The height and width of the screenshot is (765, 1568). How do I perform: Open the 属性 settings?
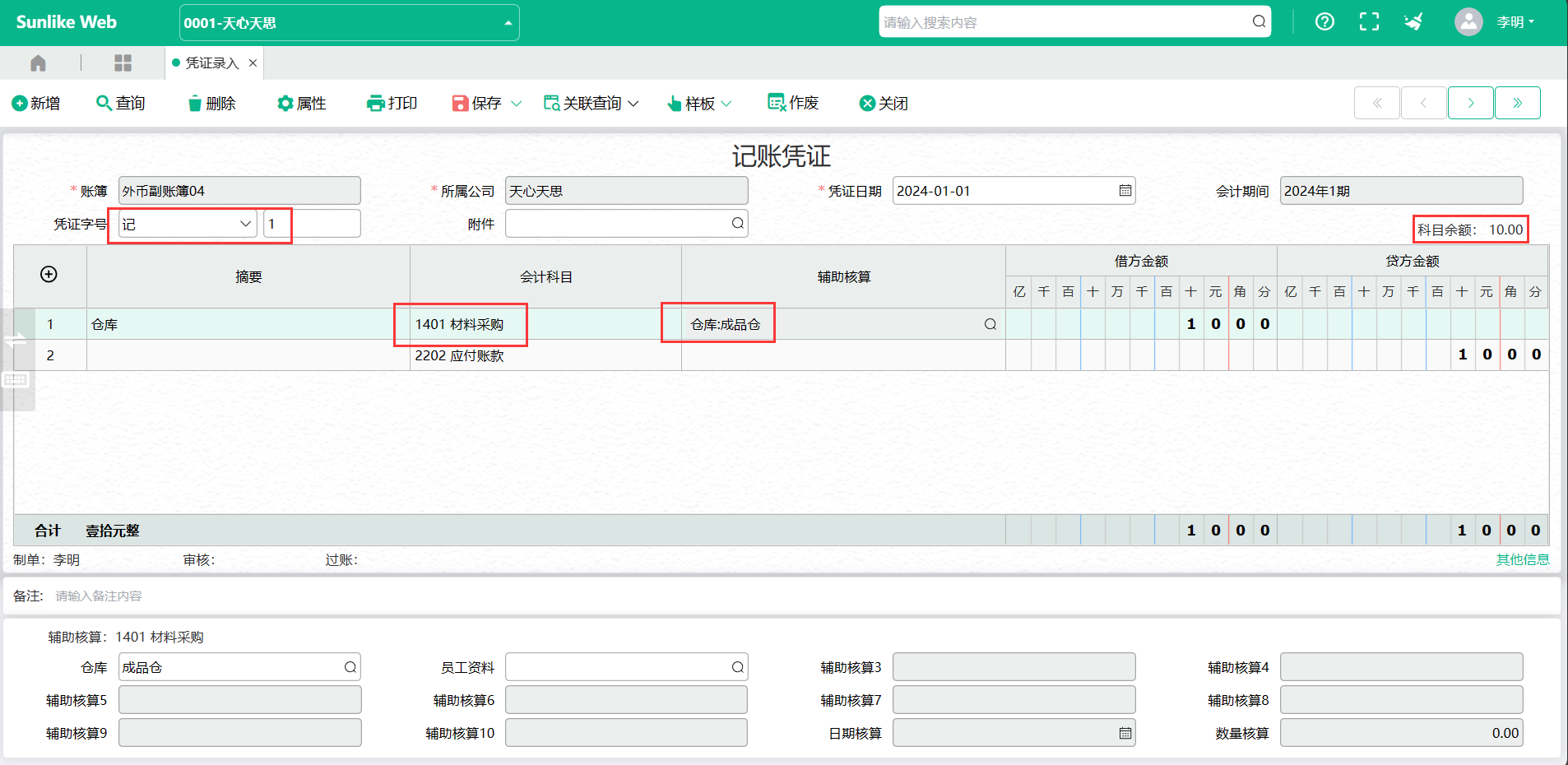click(x=302, y=104)
